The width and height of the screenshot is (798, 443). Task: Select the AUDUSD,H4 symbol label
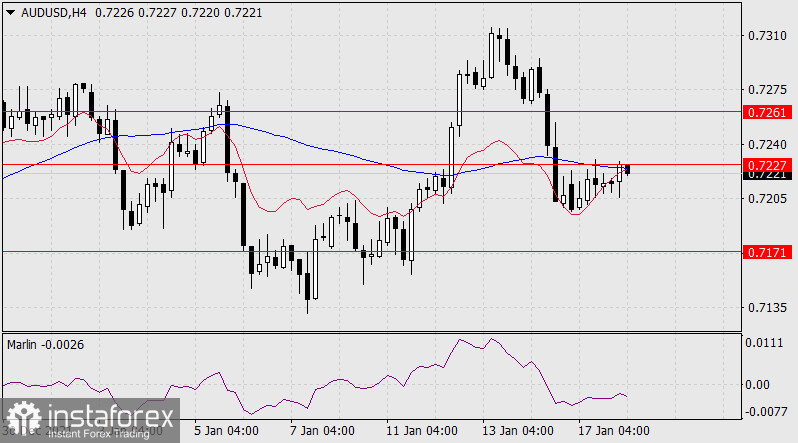point(53,13)
